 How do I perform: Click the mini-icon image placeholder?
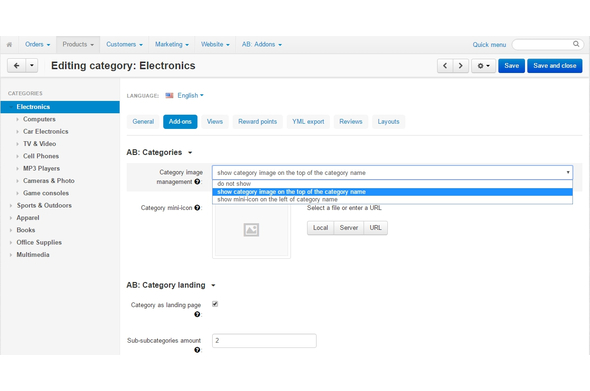click(251, 230)
